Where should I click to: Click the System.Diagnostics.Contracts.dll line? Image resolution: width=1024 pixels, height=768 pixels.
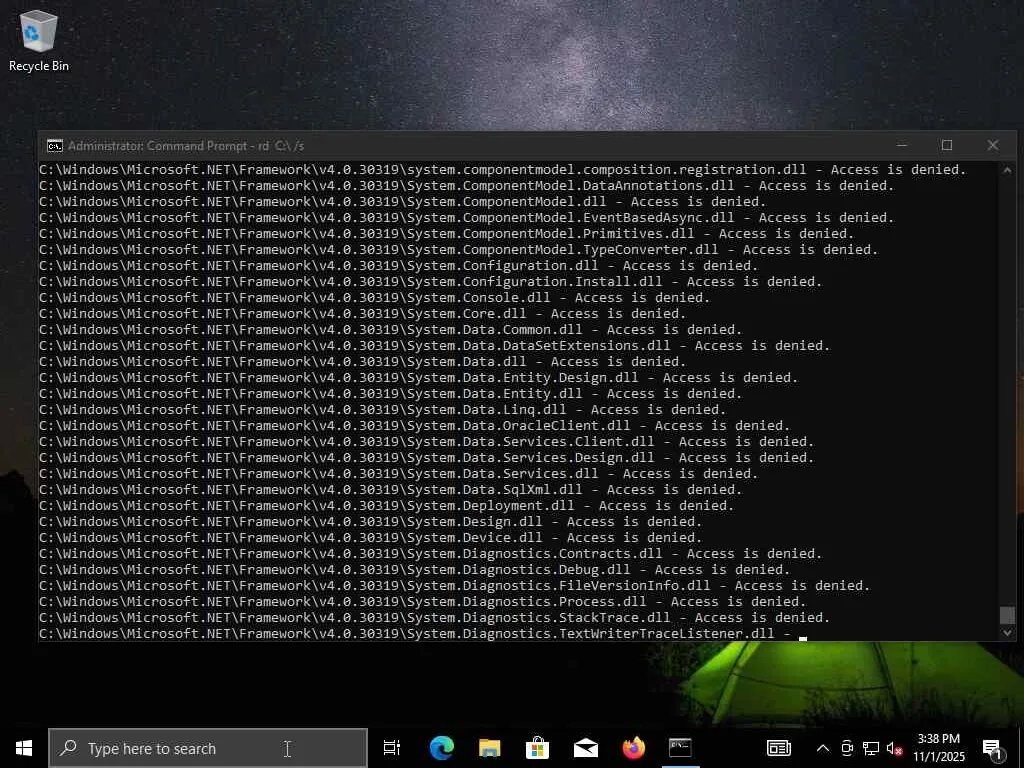(x=430, y=554)
